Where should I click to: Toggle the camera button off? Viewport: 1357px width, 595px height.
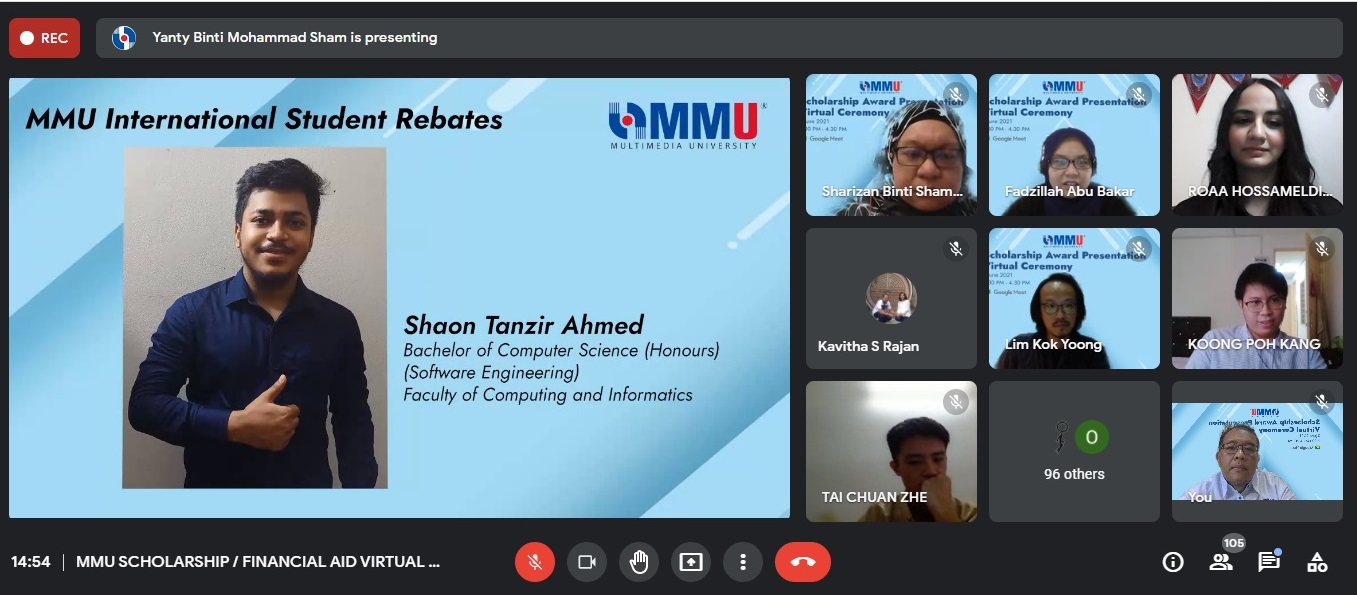587,562
